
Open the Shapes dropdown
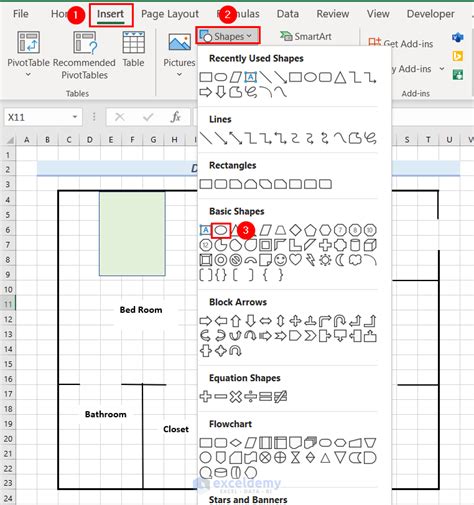click(228, 36)
